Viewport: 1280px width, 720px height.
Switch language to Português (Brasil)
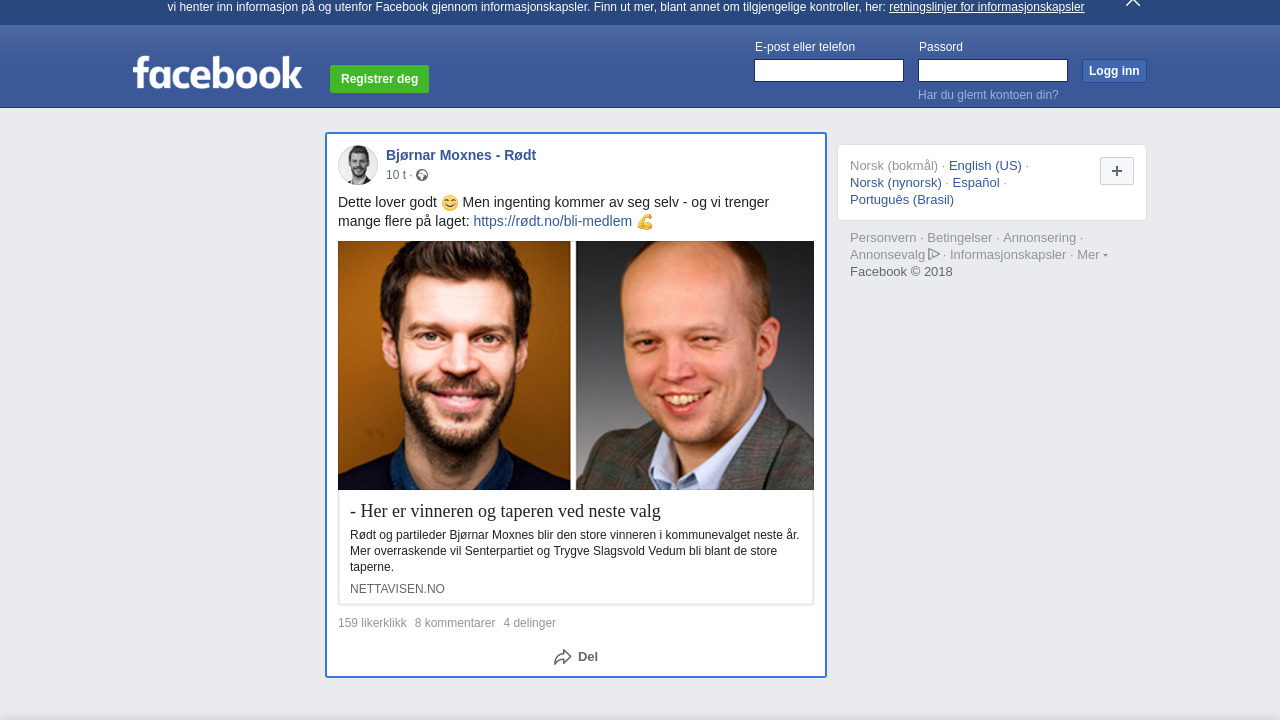click(x=902, y=200)
